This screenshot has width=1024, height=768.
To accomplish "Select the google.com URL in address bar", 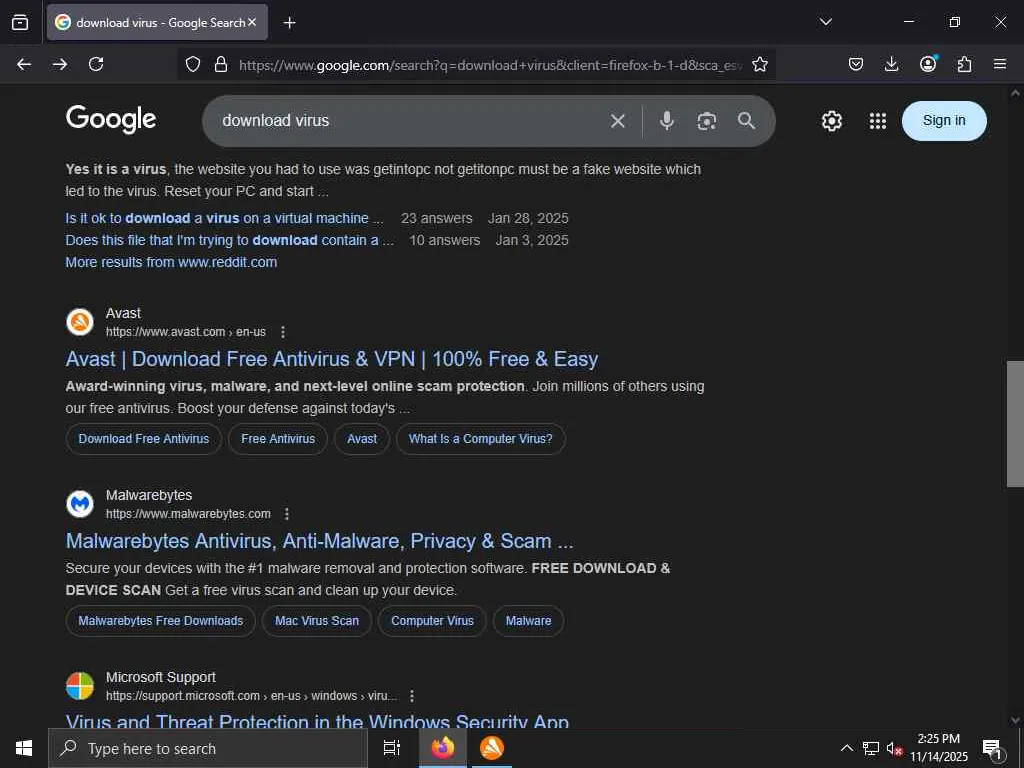I will (x=490, y=65).
